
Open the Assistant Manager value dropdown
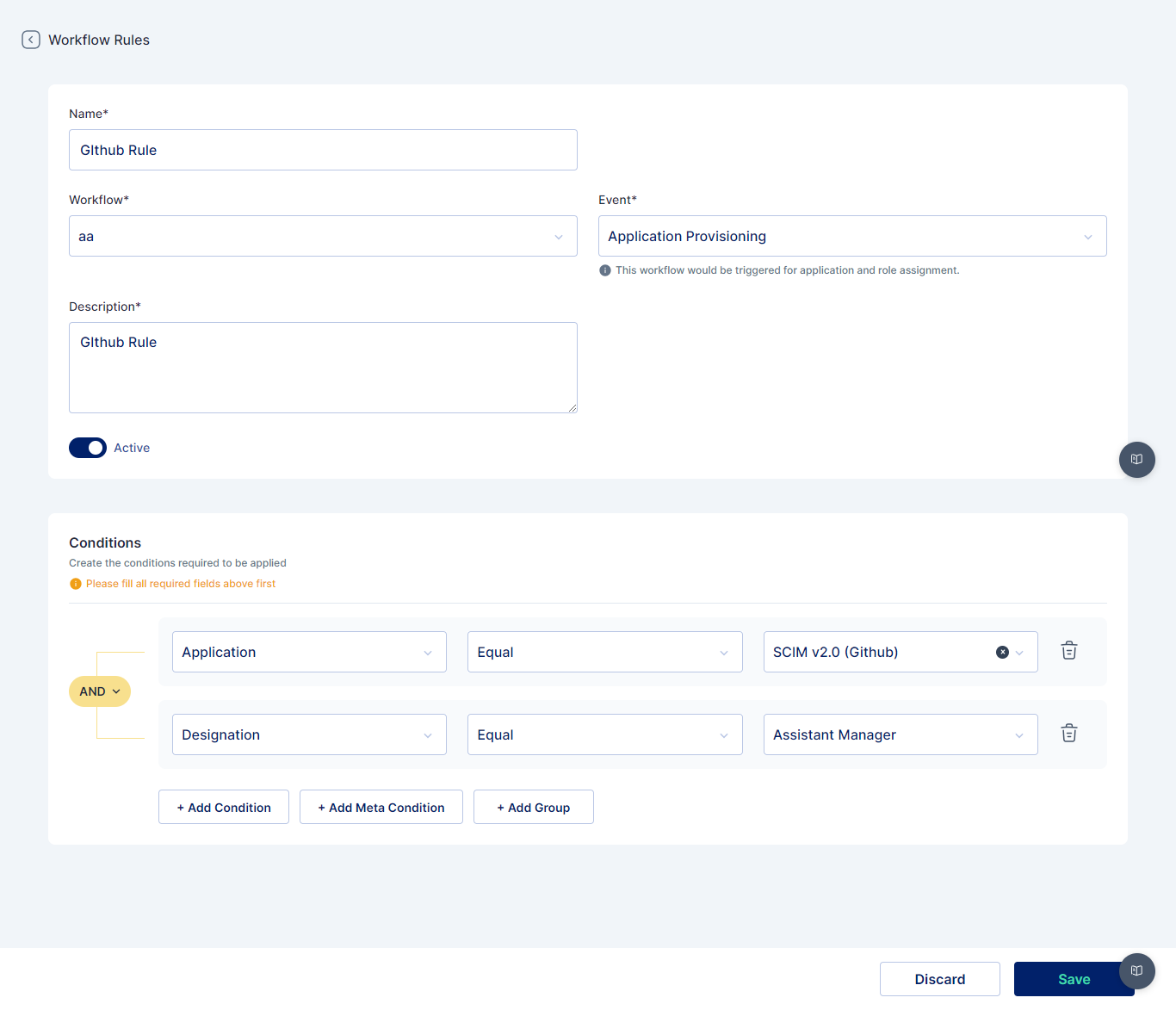900,734
